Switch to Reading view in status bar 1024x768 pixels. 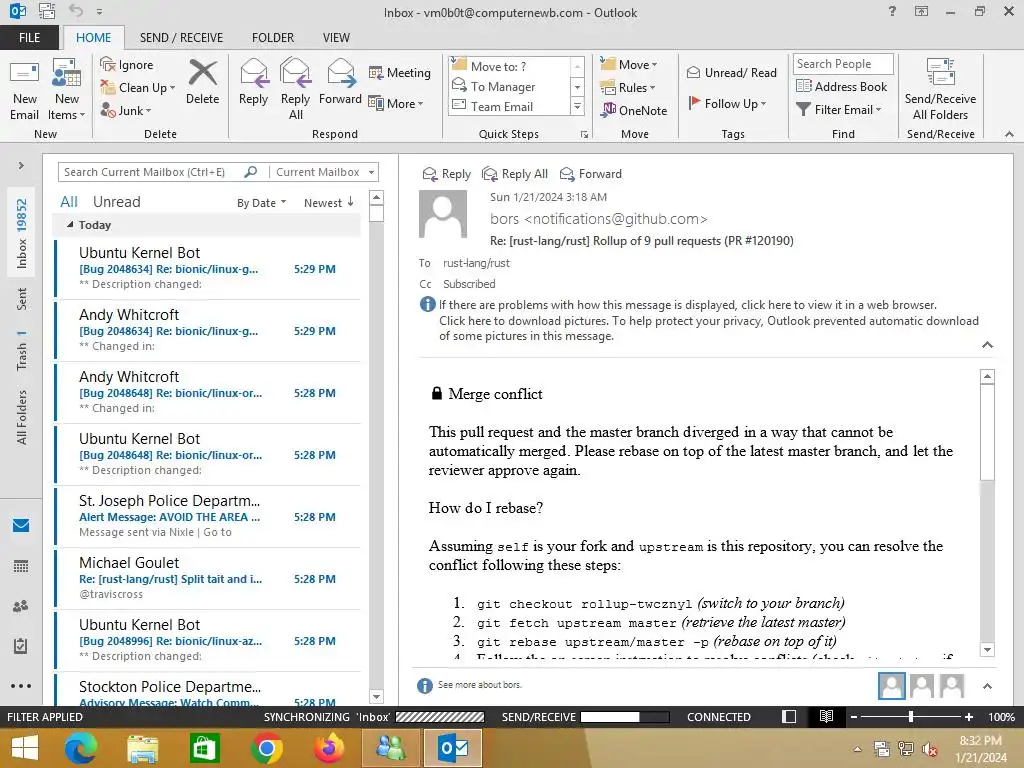pos(826,716)
